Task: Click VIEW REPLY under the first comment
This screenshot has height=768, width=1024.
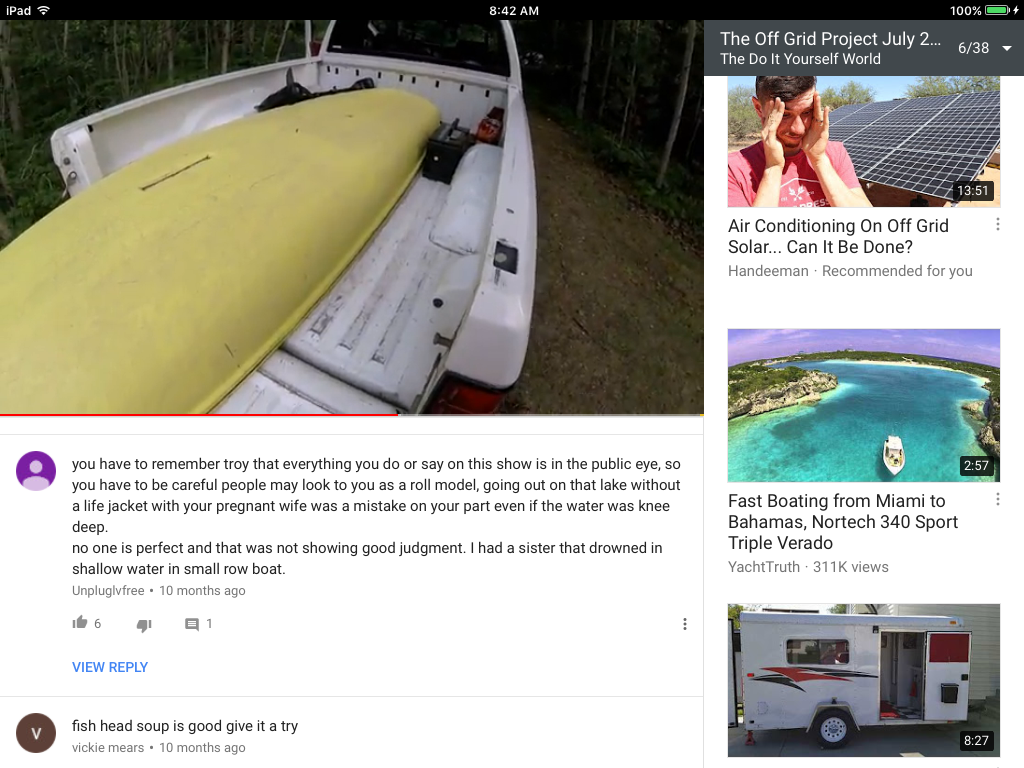Action: coord(110,667)
